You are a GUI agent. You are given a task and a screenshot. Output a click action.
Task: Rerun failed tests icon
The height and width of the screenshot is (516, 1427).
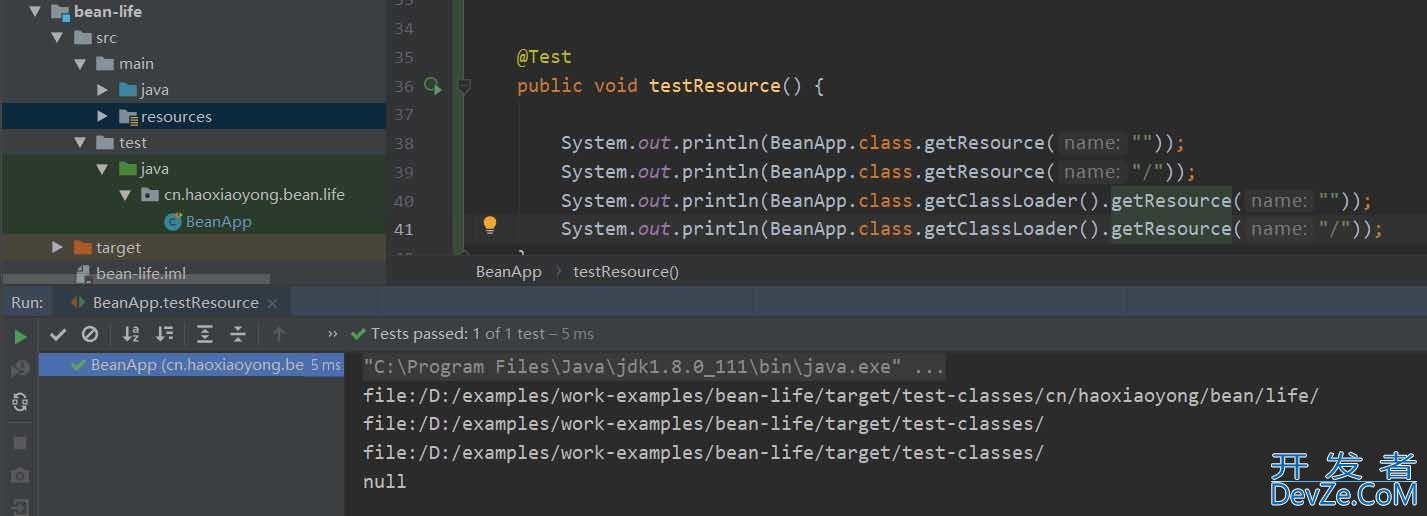[20, 370]
